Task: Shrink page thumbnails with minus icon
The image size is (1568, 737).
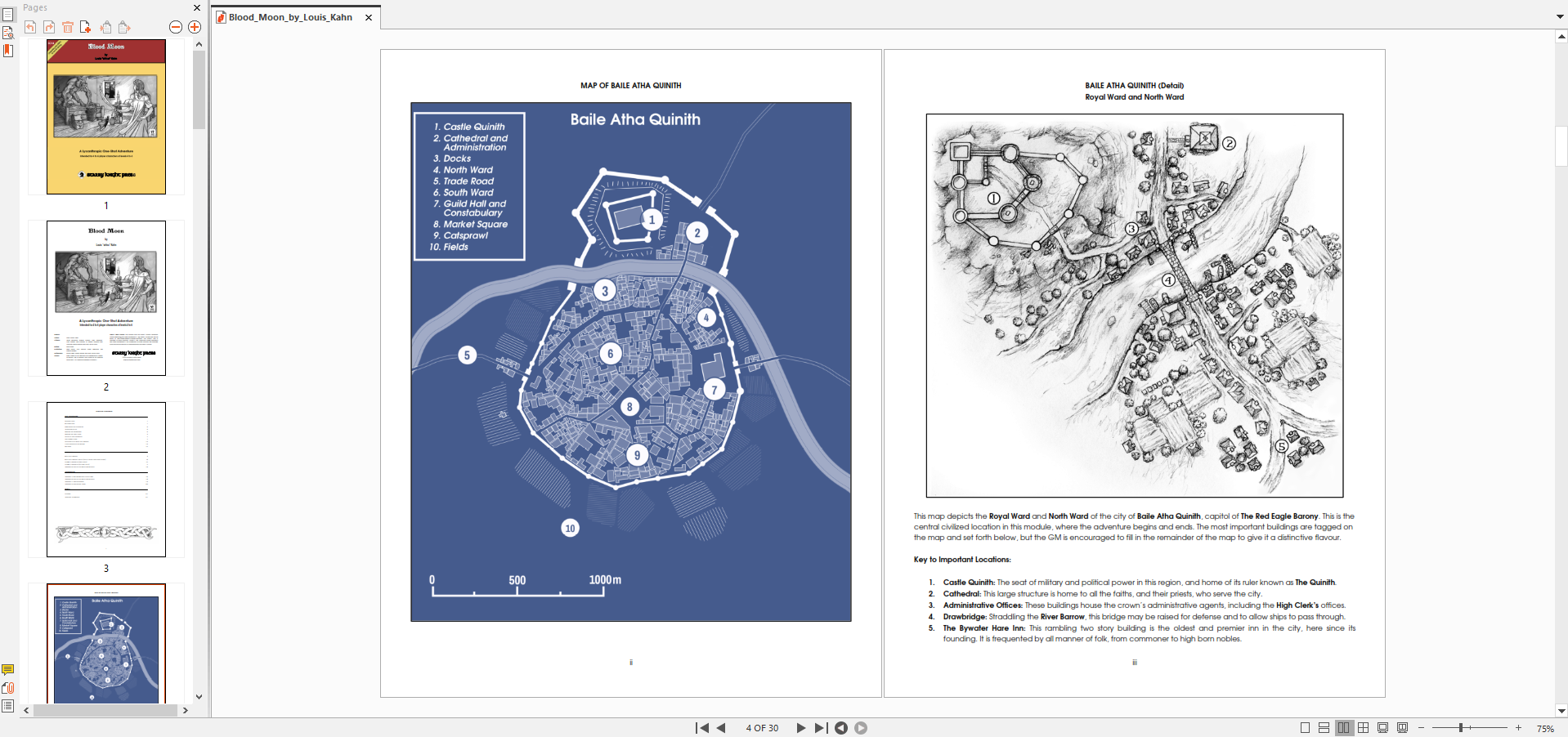Action: click(x=176, y=27)
